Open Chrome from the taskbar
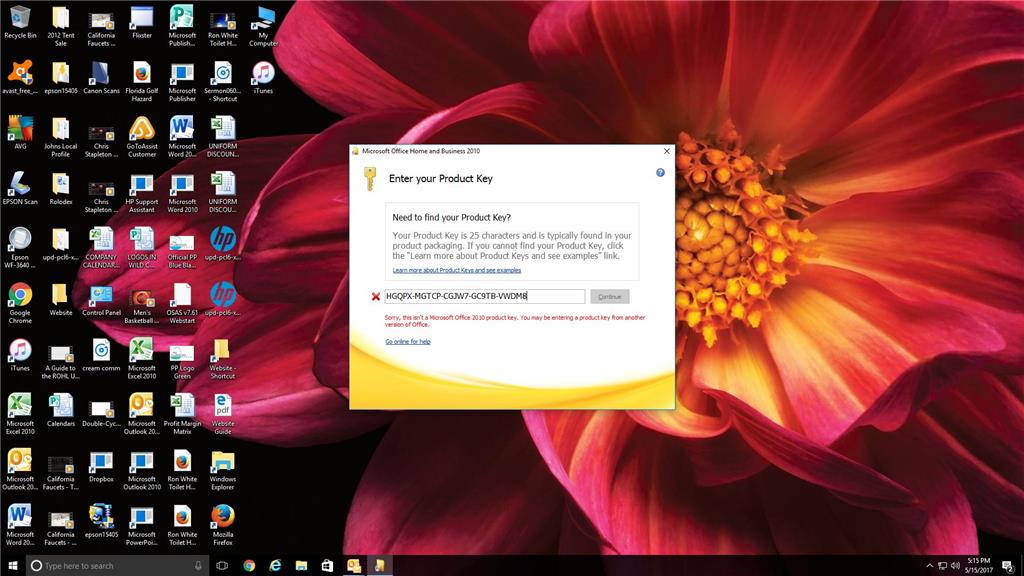The height and width of the screenshot is (576, 1024). click(249, 566)
